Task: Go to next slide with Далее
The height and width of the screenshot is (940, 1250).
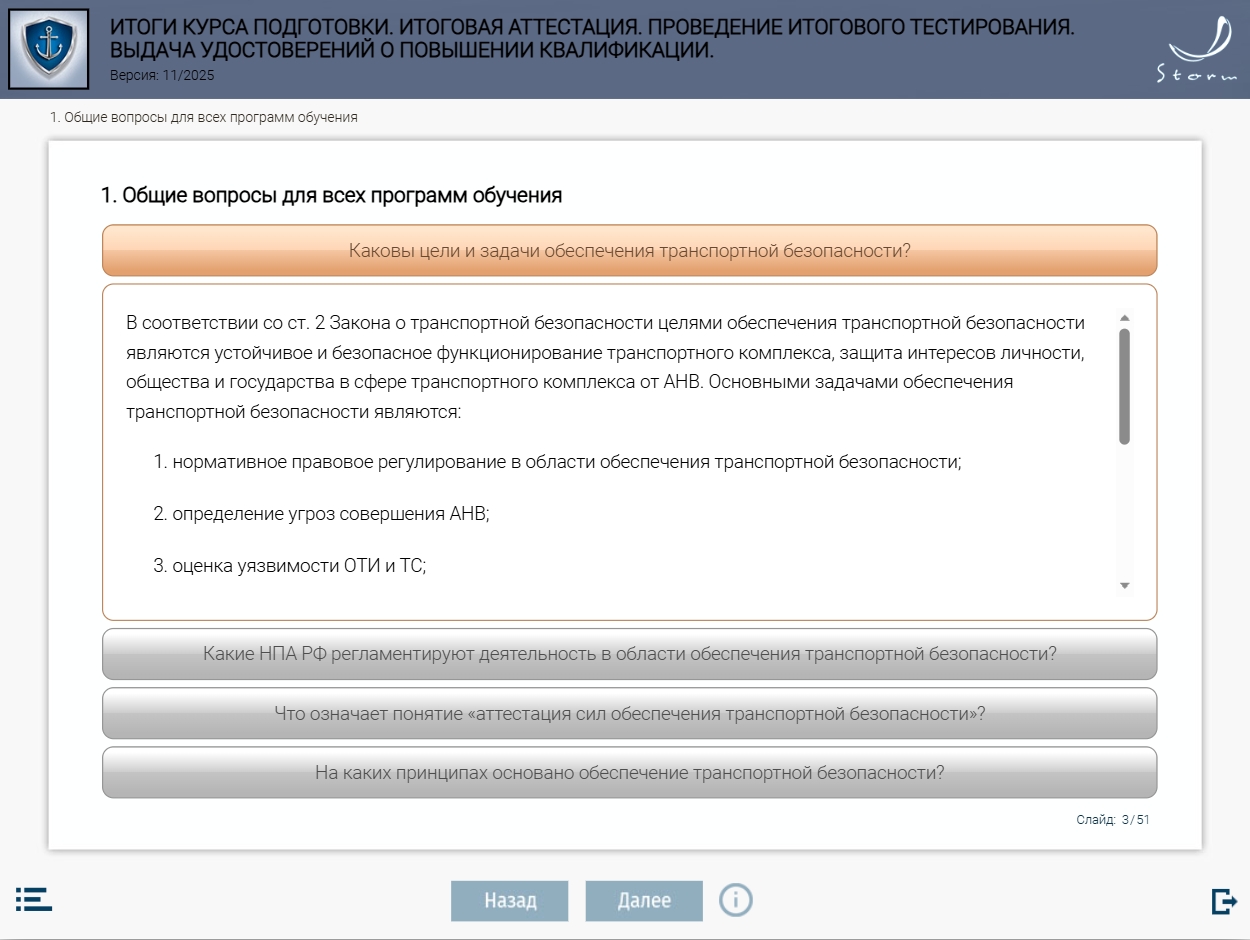Action: point(644,900)
